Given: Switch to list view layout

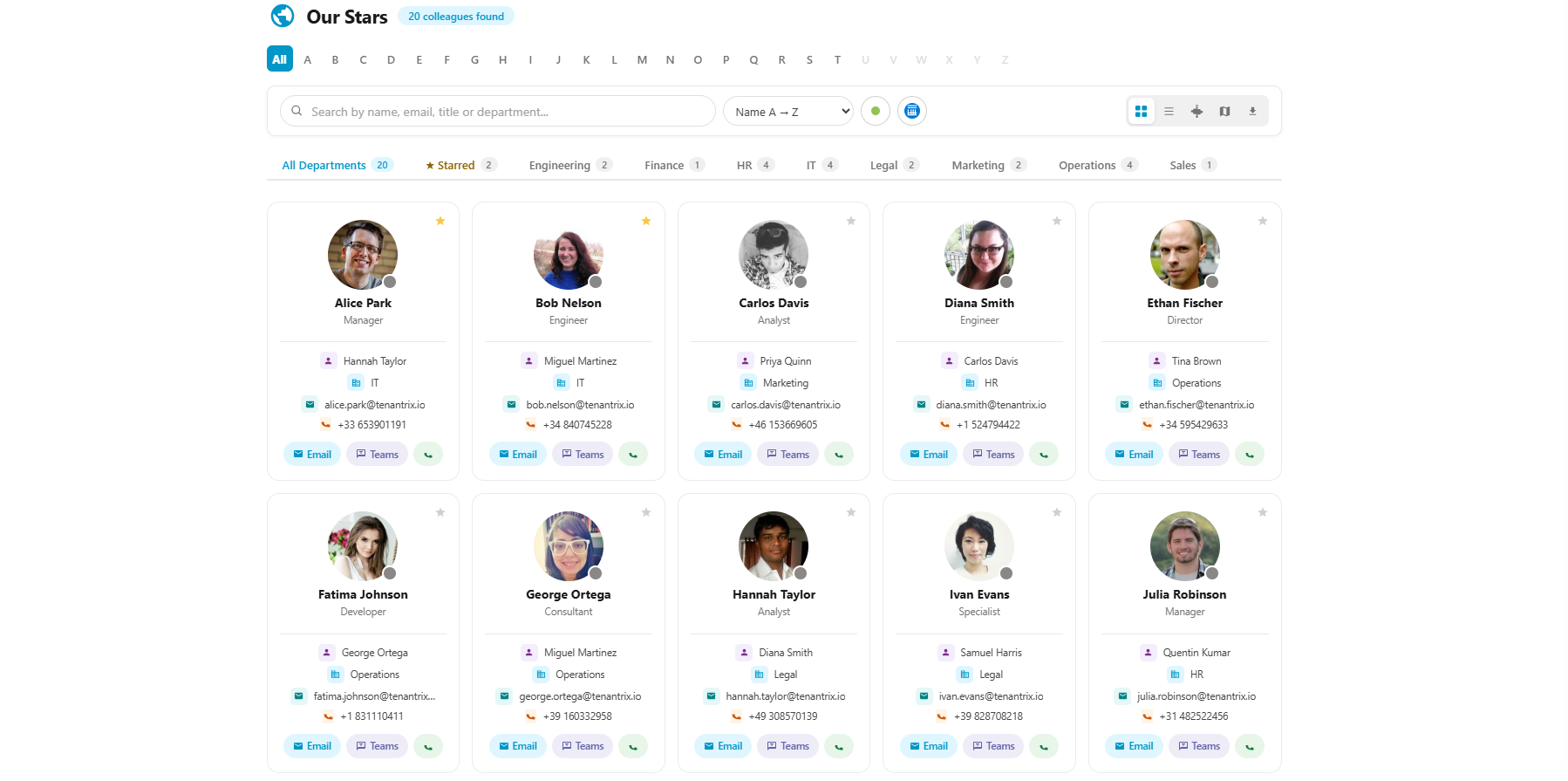Looking at the screenshot, I should click(x=1169, y=112).
